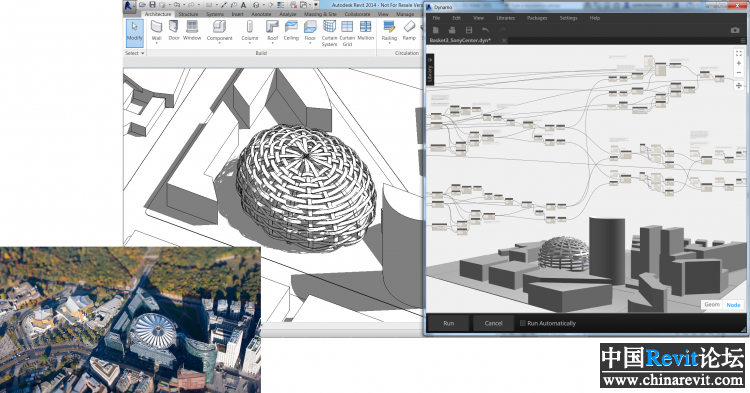Screen dimensions: 750x393
Task: Pick the Roof tool
Action: 272,31
